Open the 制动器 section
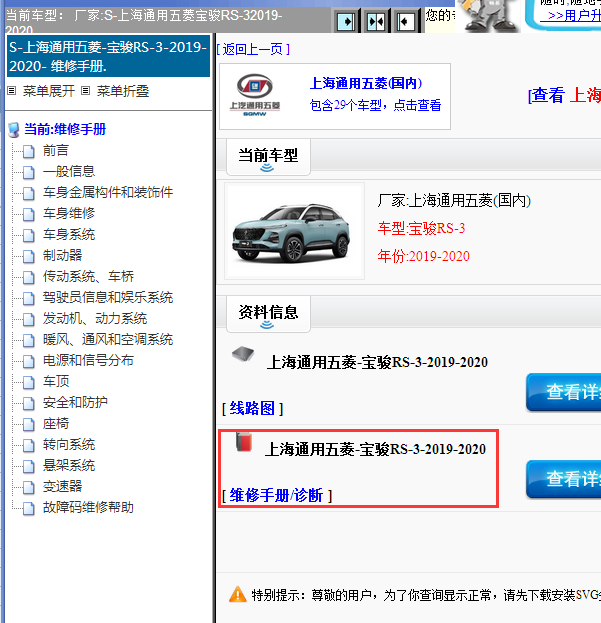 62,255
